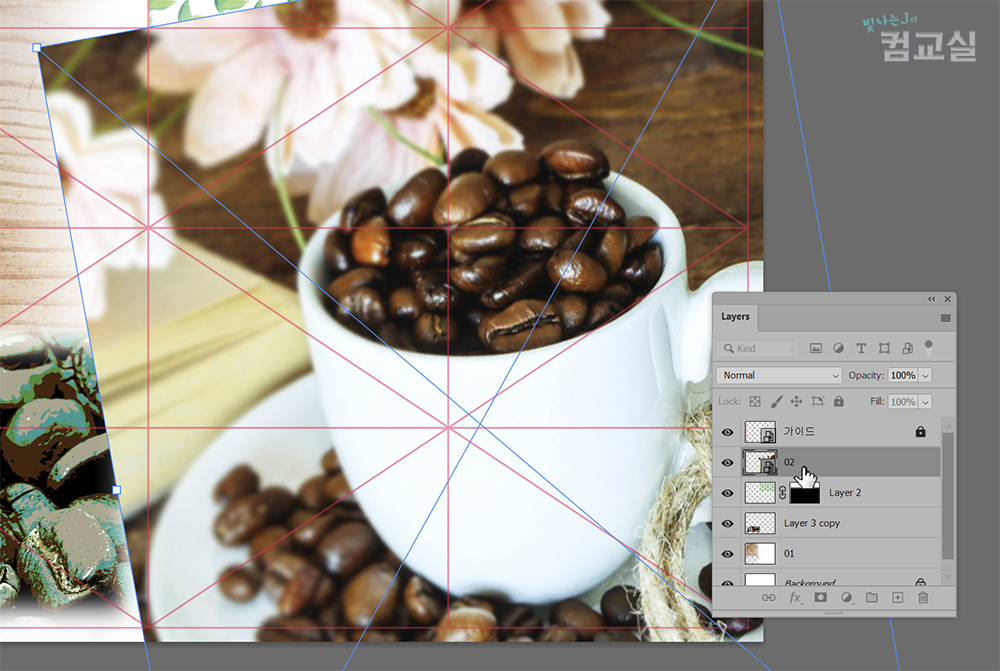
Task: Filter layers by pixel layers icon
Action: click(816, 348)
